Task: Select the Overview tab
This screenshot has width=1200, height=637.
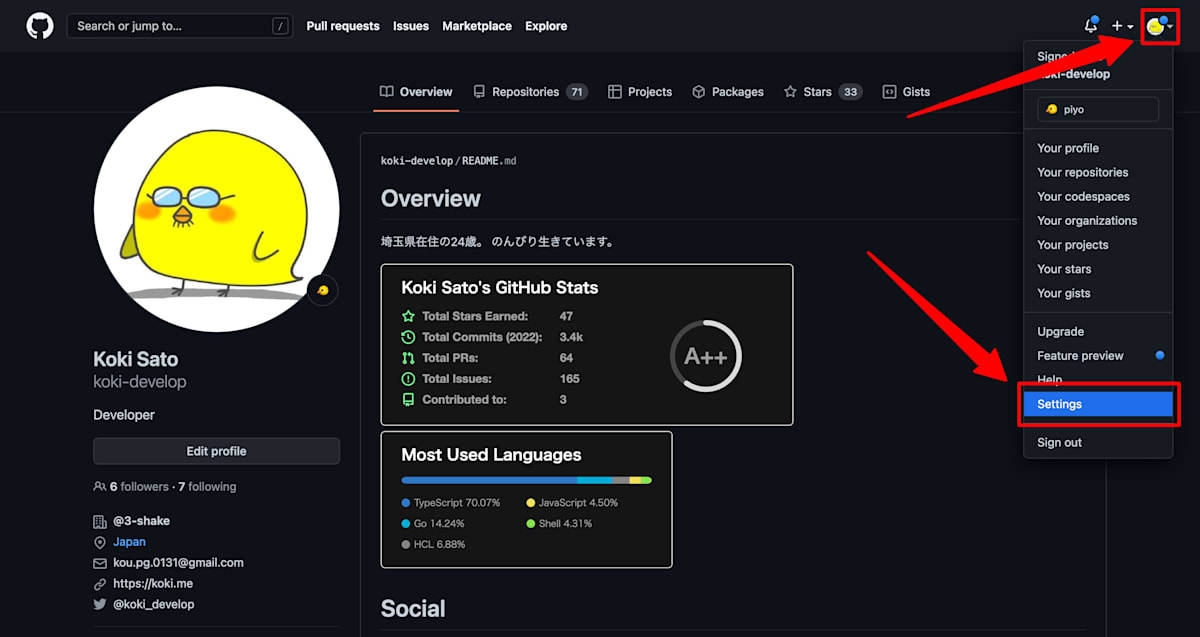Action: 416,92
